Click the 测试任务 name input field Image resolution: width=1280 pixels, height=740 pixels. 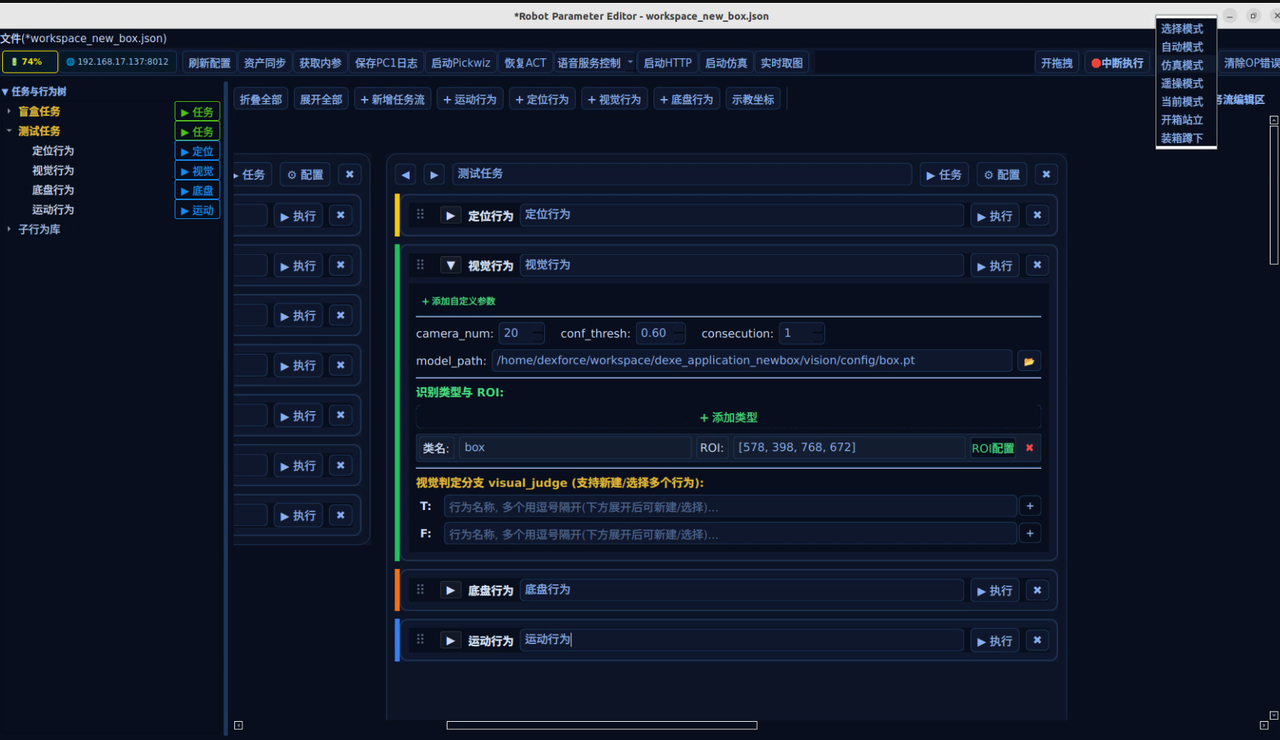click(x=682, y=174)
